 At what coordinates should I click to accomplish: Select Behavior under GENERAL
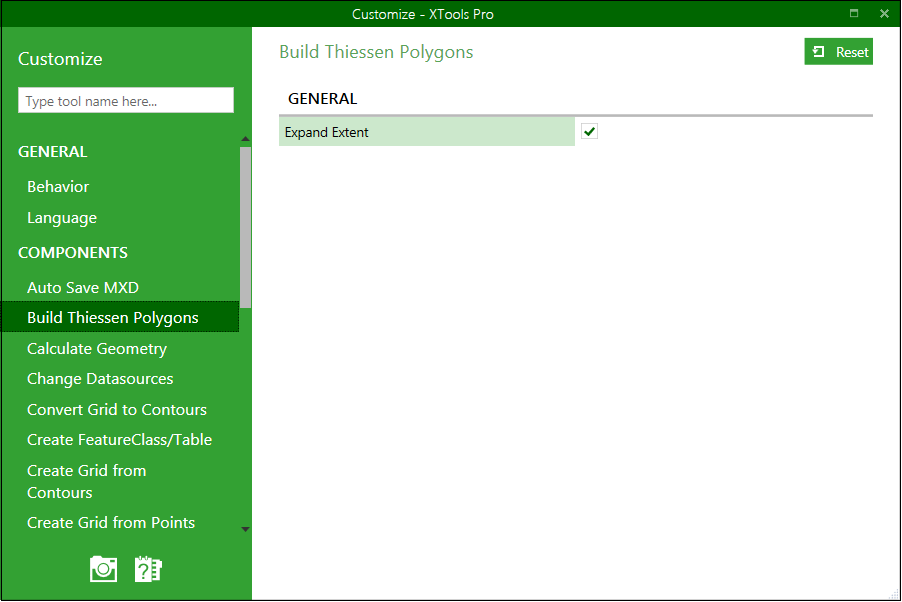pos(58,186)
